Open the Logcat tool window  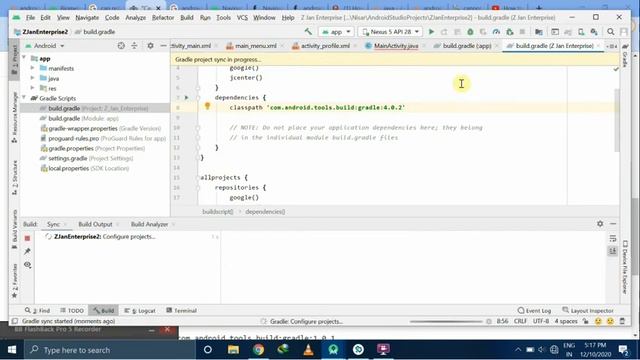140,311
